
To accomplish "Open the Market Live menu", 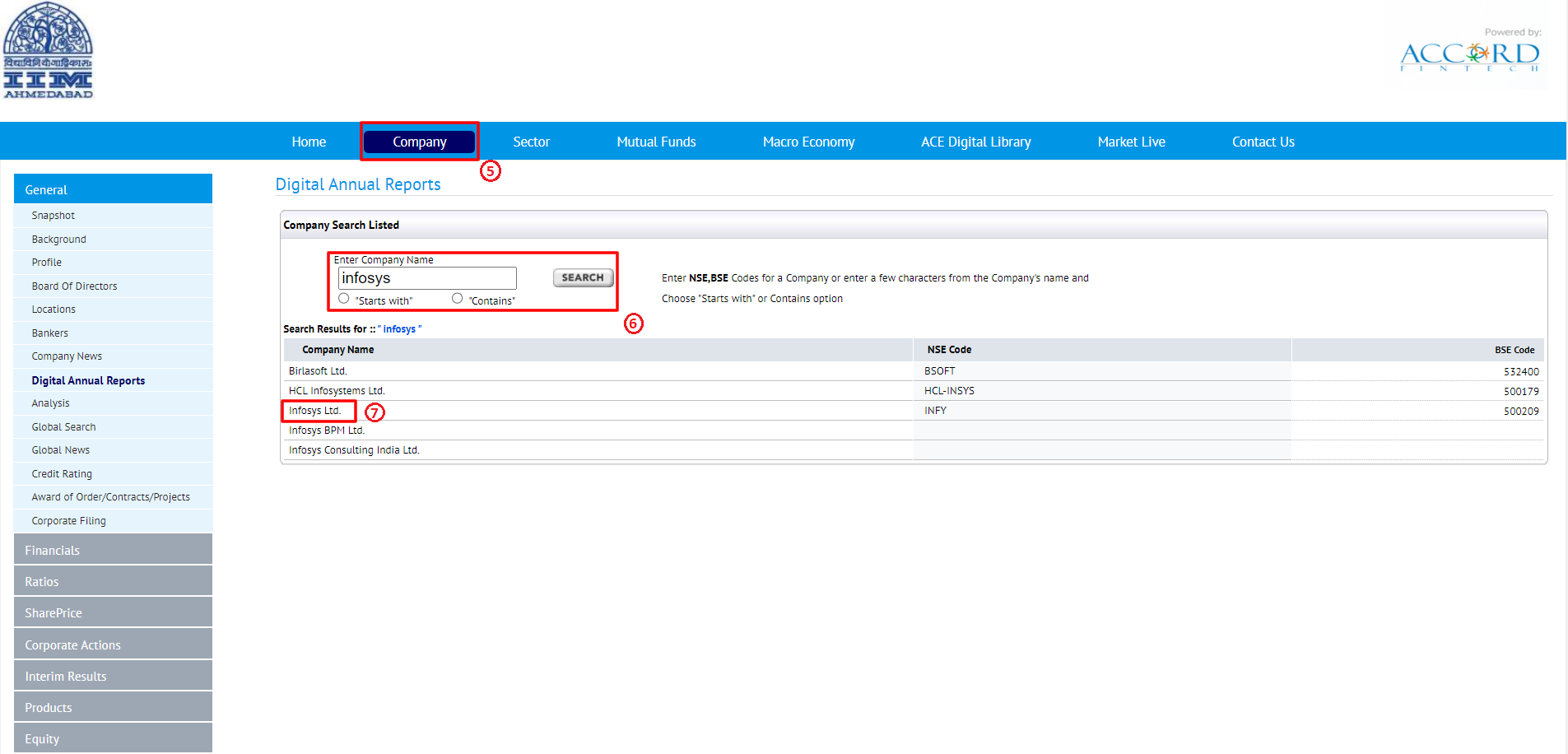I will click(x=1131, y=142).
